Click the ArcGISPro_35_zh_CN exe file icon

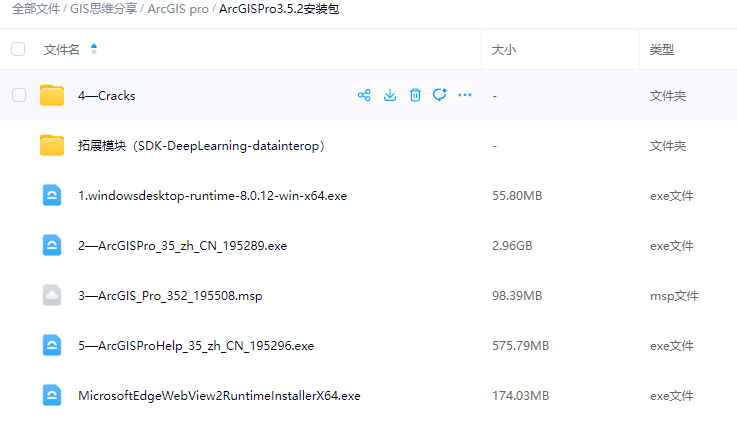(52, 245)
